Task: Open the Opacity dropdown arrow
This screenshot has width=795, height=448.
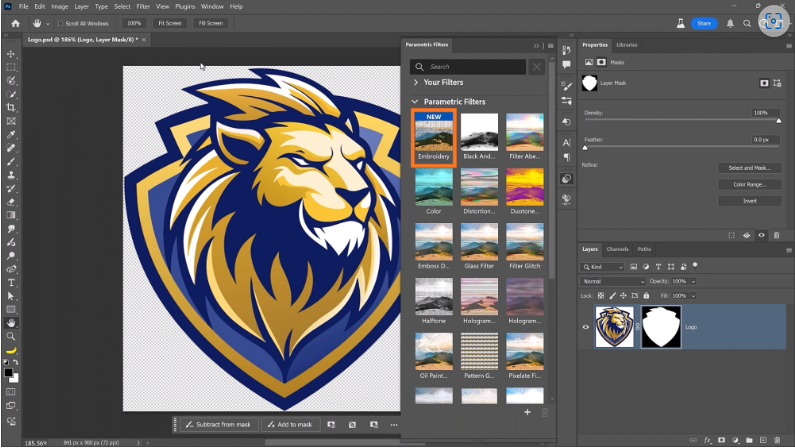Action: [693, 282]
